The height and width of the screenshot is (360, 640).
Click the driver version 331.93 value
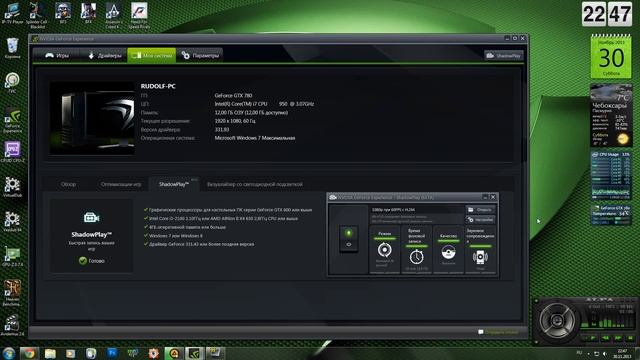click(222, 129)
